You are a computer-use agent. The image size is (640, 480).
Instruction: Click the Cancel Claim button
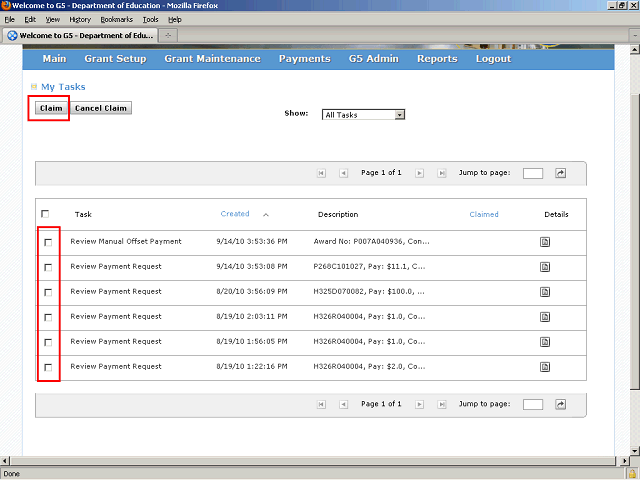point(101,108)
